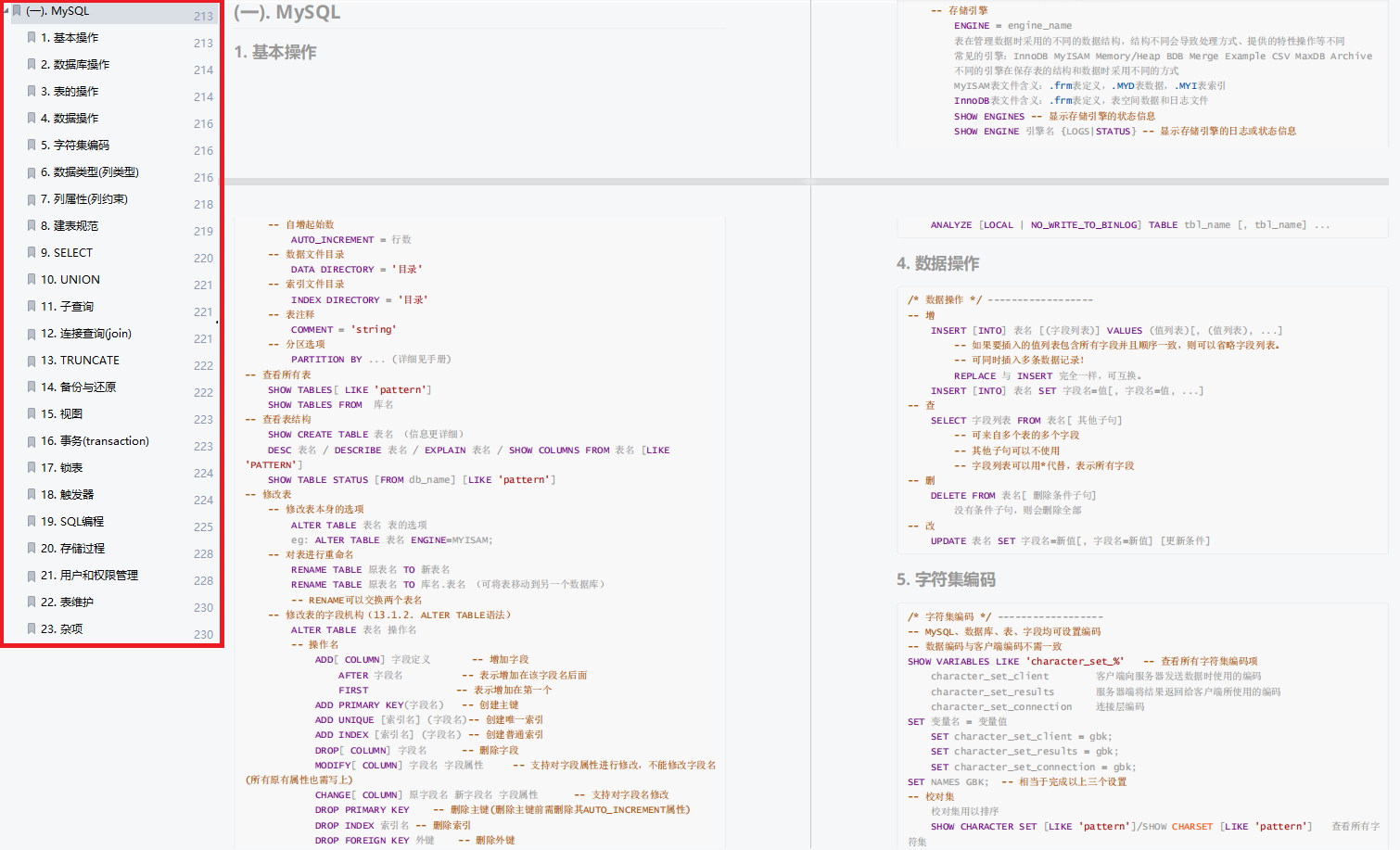The width and height of the screenshot is (1400, 850).
Task: Click bookmark icon beside 18. 触发器
Action: [32, 495]
